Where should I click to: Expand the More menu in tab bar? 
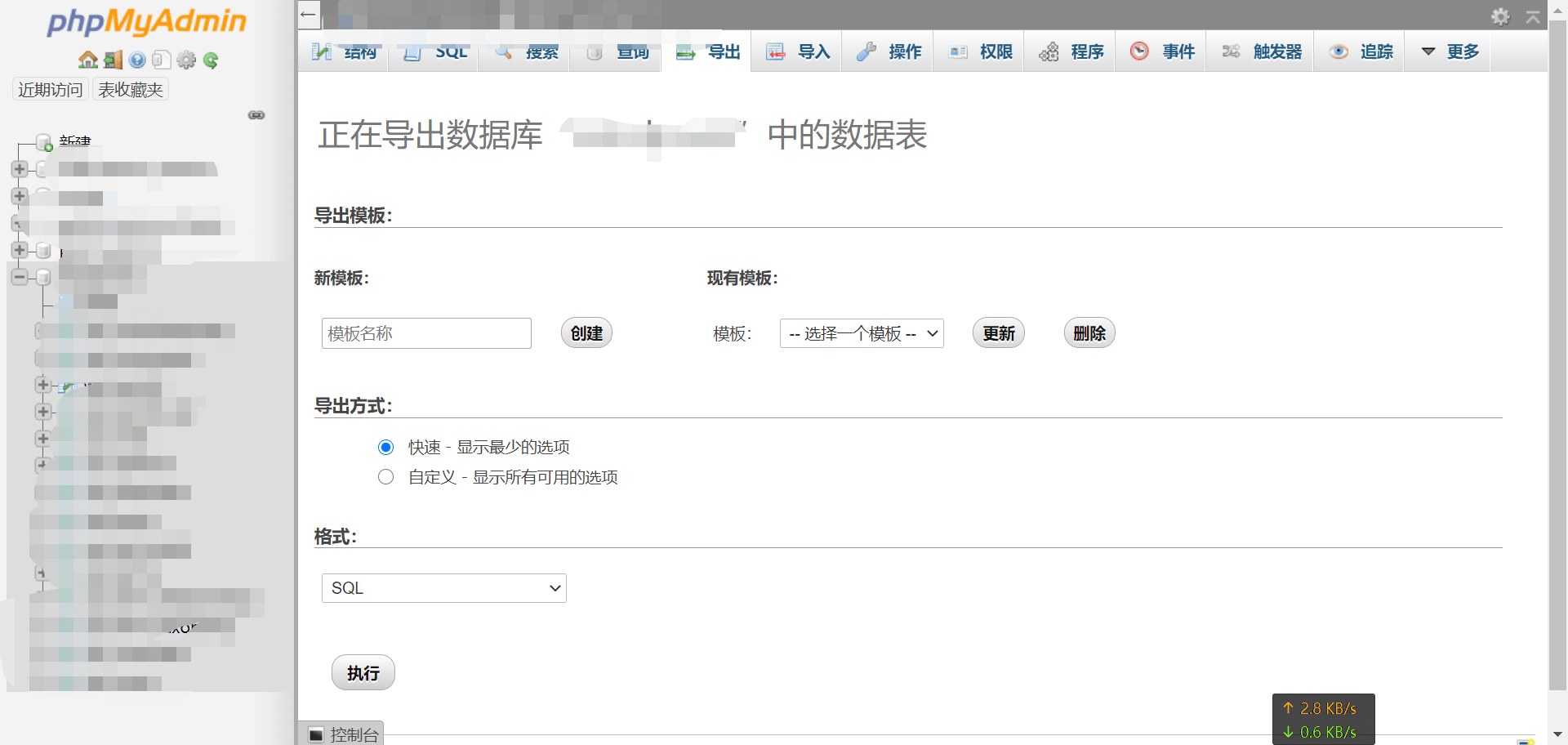(1450, 51)
